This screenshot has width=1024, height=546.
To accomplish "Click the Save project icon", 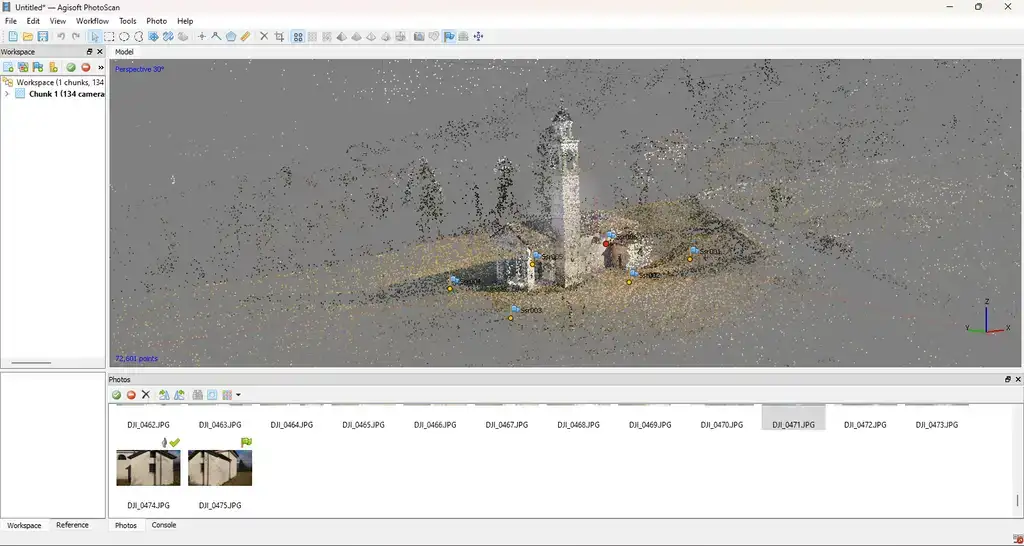I will tap(43, 37).
